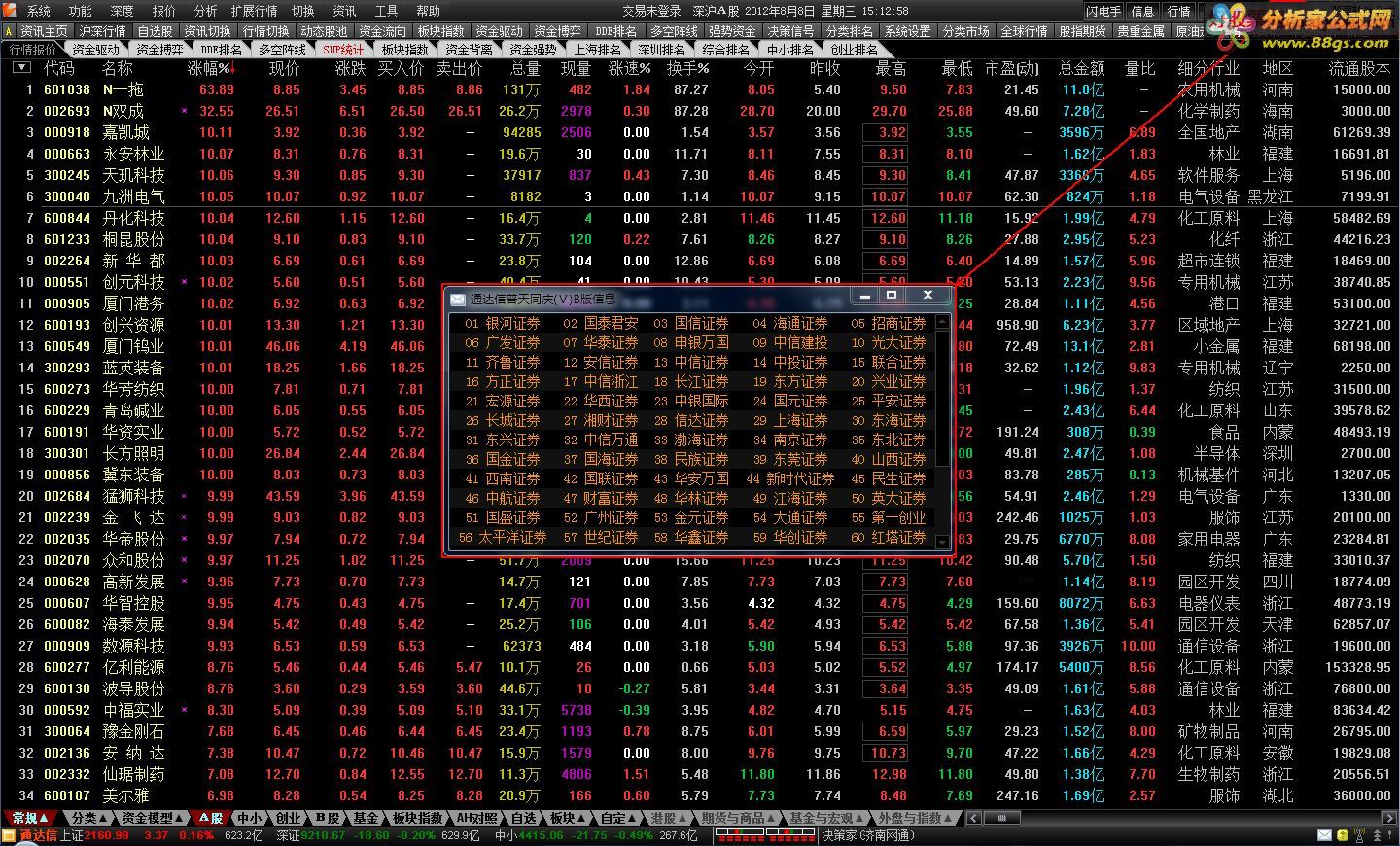Open the 功能 menu
Image resolution: width=1400 pixels, height=846 pixels.
pyautogui.click(x=80, y=11)
